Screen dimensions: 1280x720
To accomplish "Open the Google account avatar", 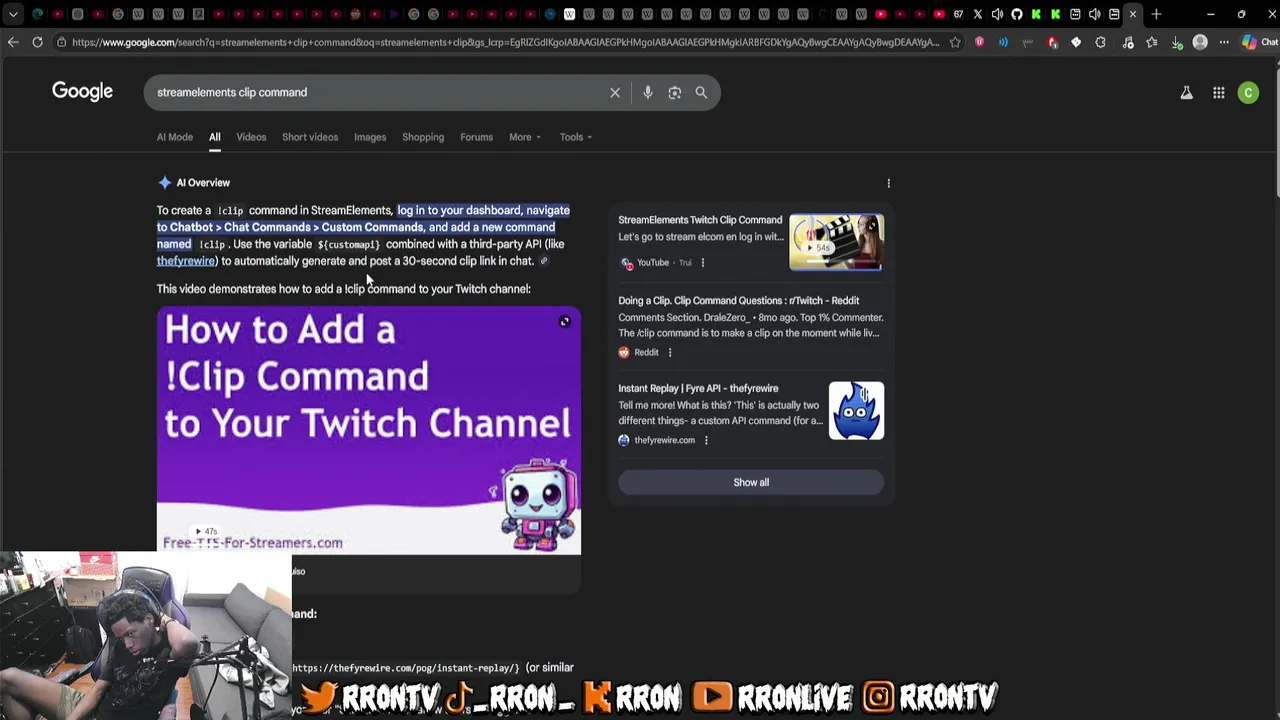I will pyautogui.click(x=1248, y=93).
